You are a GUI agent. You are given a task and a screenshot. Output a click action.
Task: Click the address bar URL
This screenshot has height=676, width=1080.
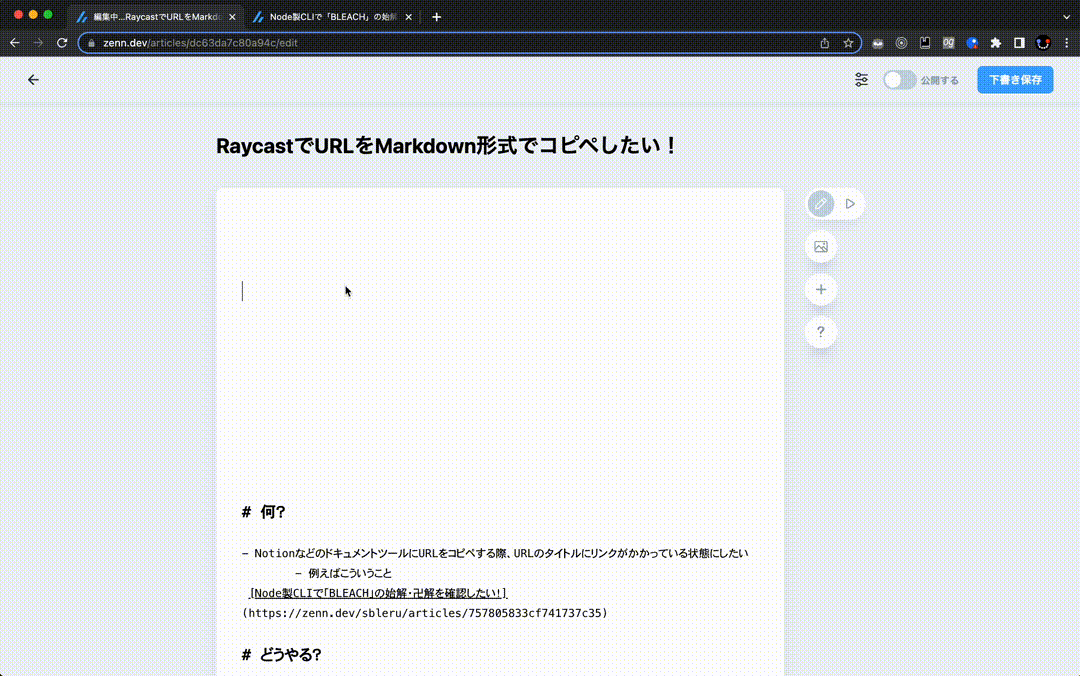point(200,43)
